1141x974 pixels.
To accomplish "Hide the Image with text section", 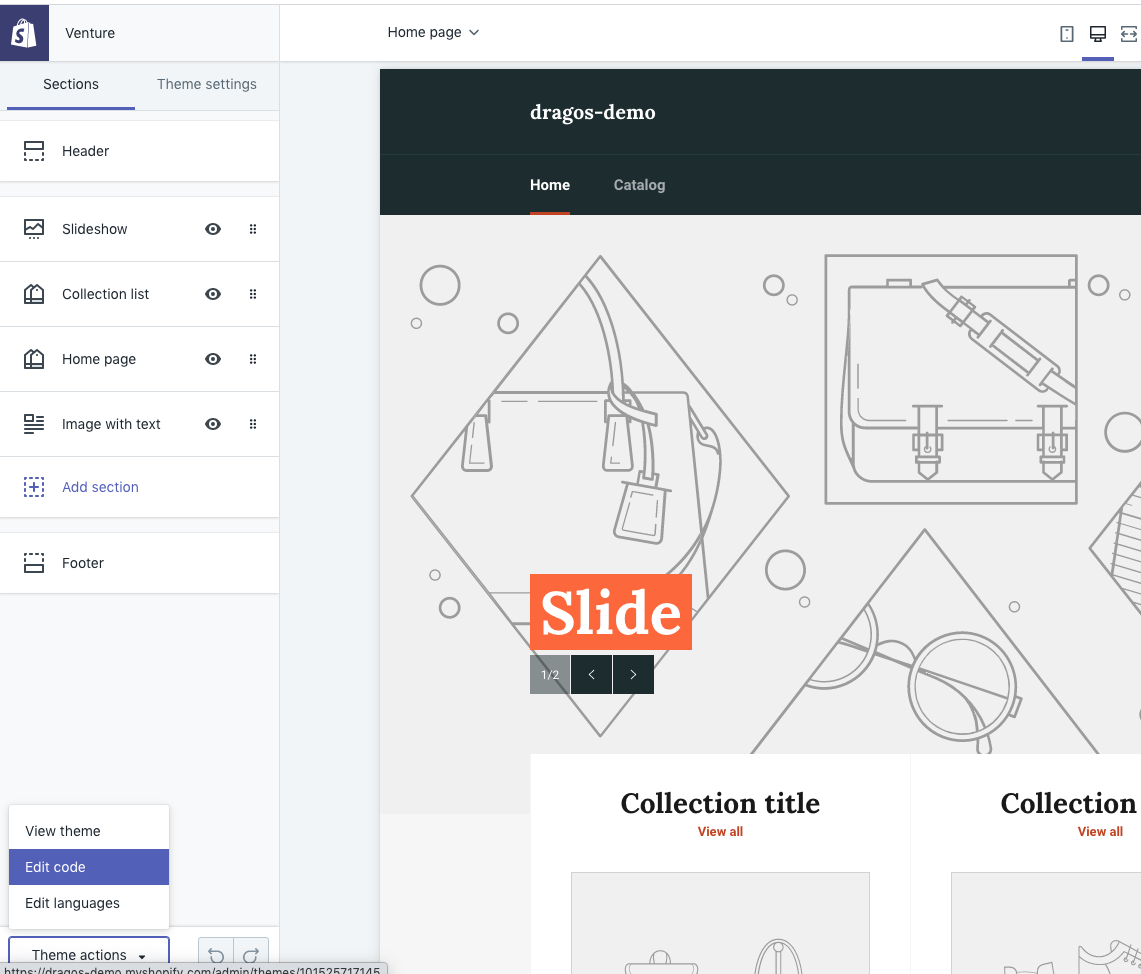I will (213, 424).
